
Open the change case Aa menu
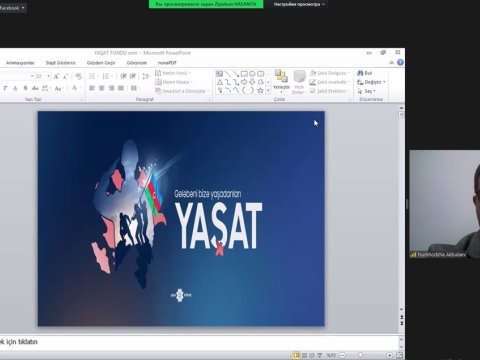click(x=59, y=88)
